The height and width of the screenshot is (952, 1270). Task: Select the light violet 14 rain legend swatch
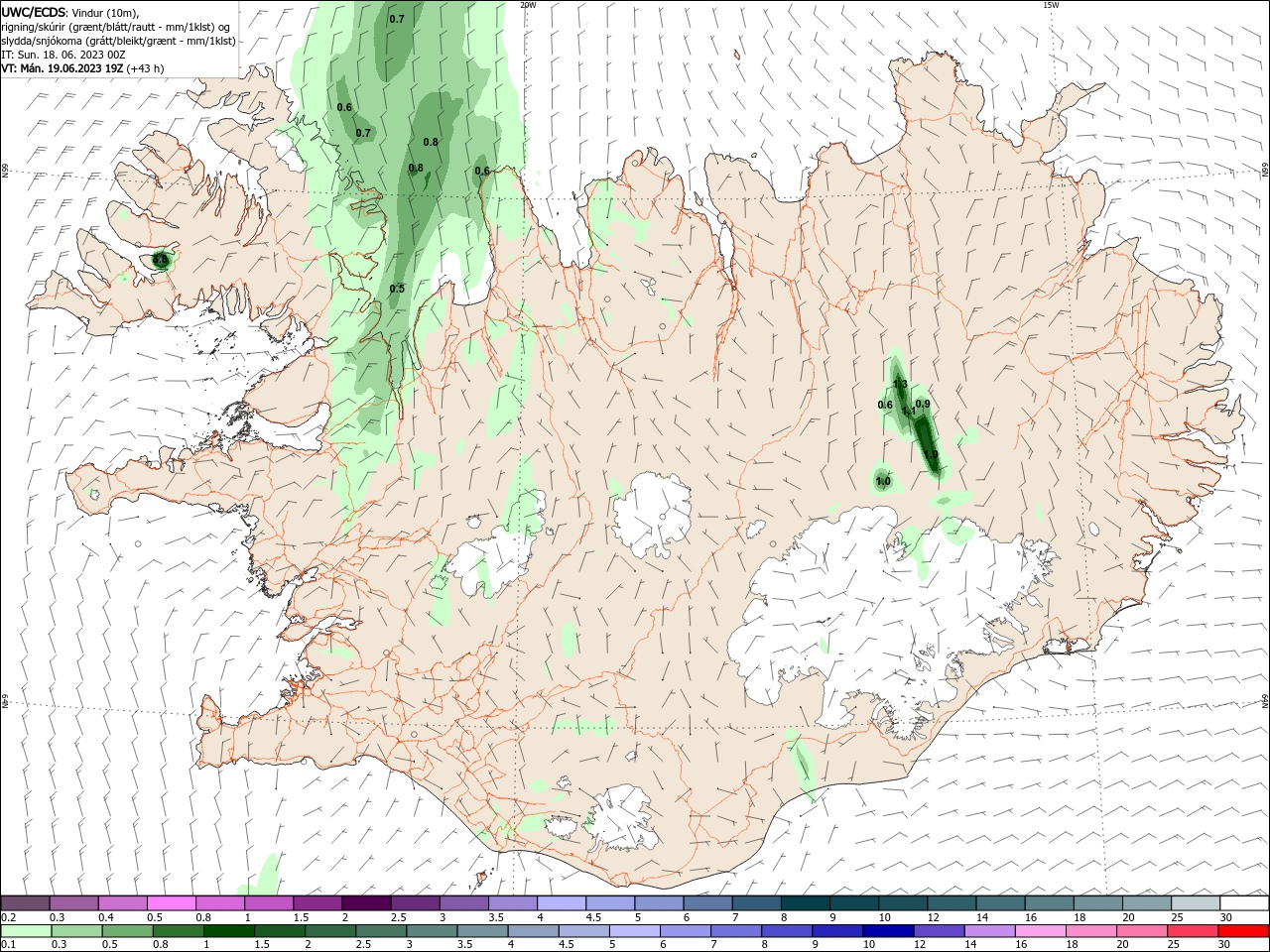pos(990,931)
